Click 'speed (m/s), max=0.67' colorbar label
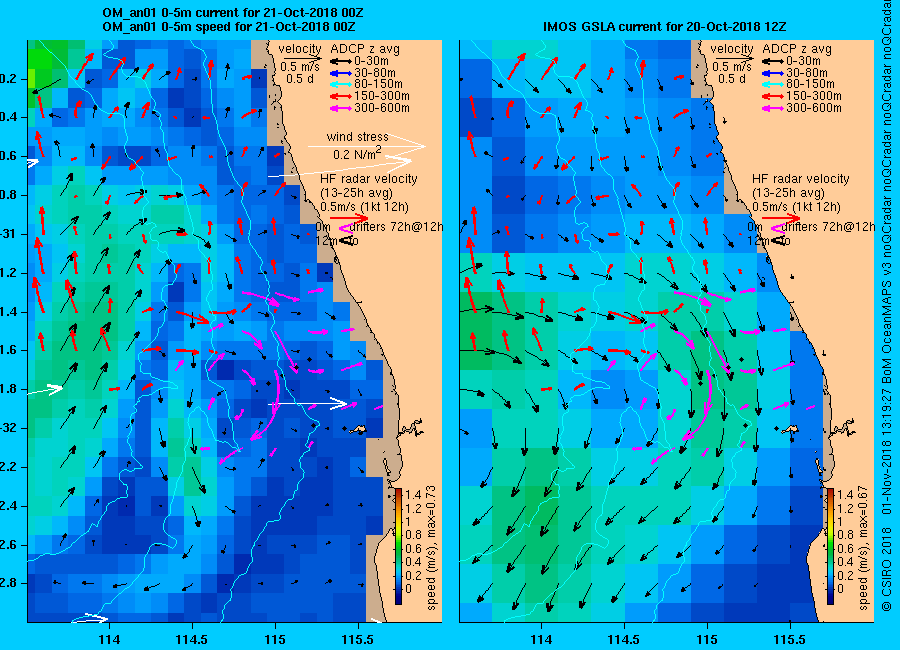 click(x=864, y=547)
